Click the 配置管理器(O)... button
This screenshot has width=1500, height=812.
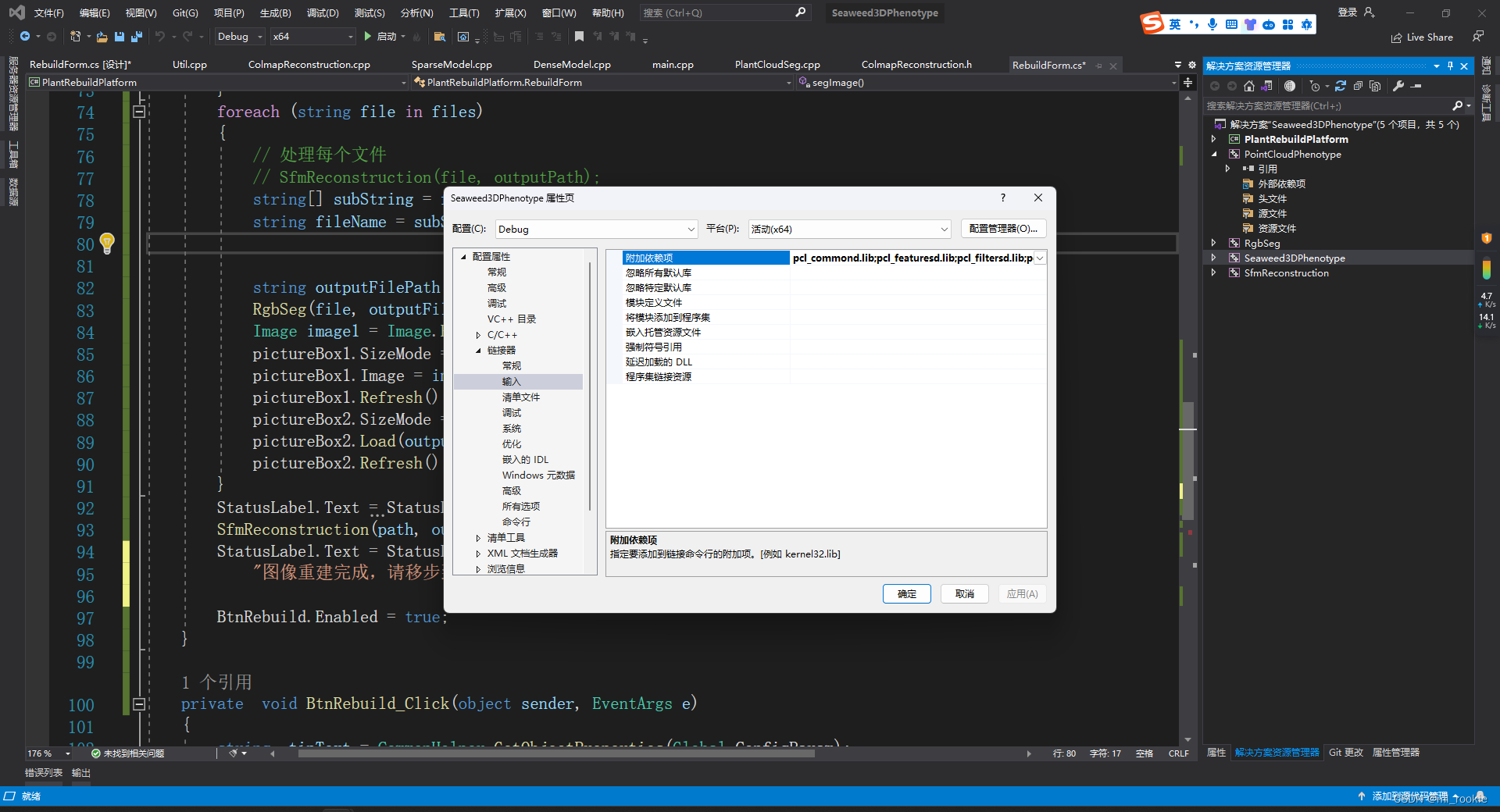pos(1003,229)
